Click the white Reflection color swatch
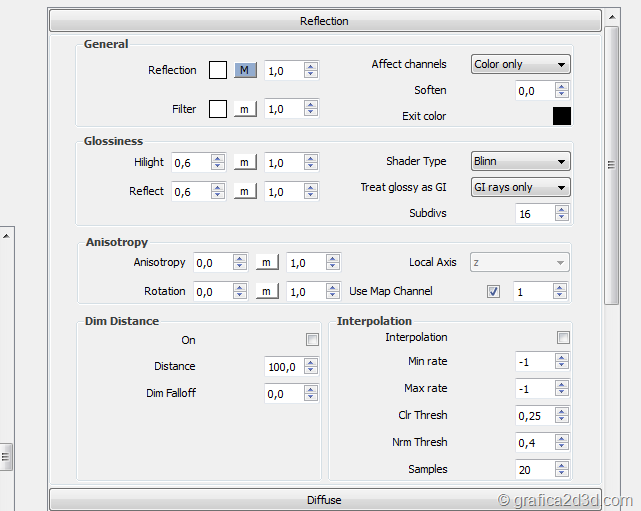 click(218, 70)
